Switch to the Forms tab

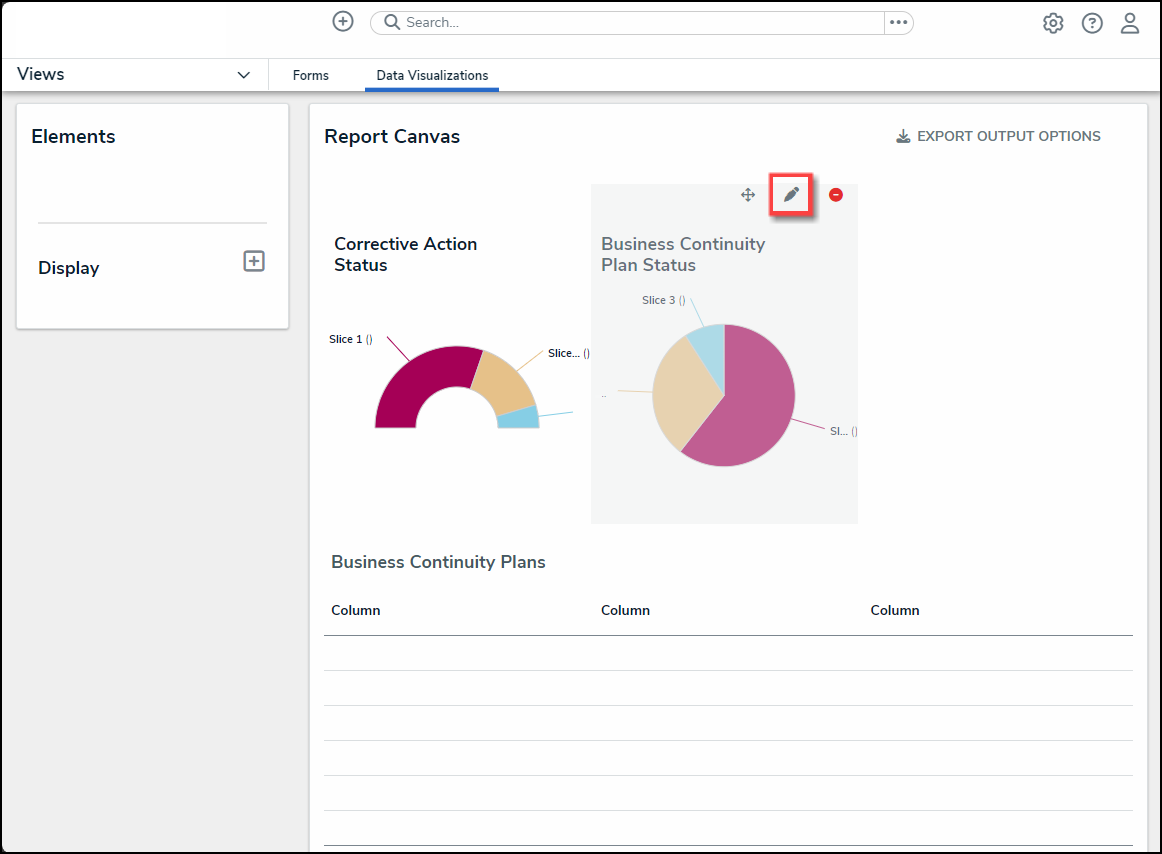click(x=311, y=75)
